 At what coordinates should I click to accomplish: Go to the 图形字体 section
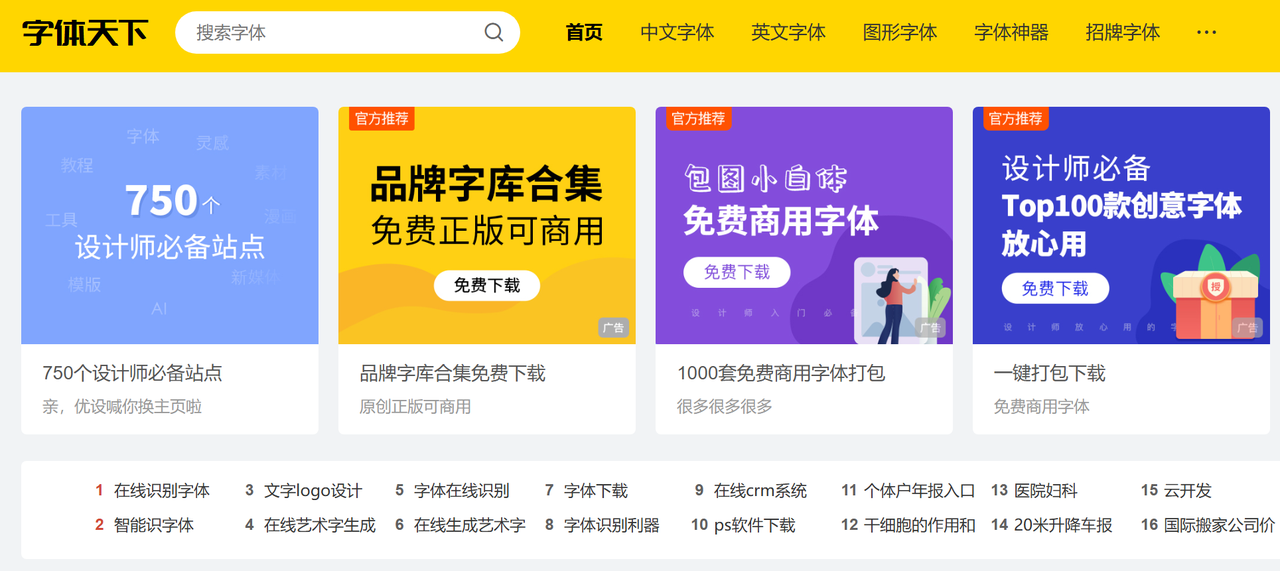click(x=900, y=33)
